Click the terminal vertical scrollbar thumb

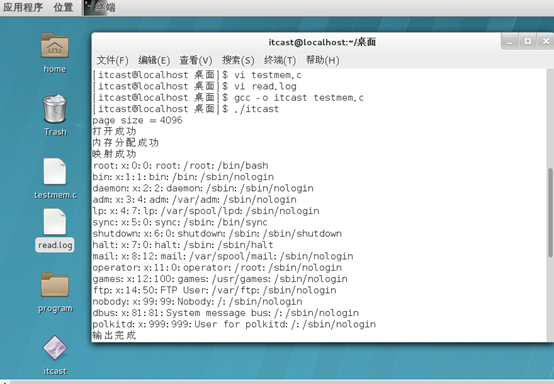click(550, 213)
